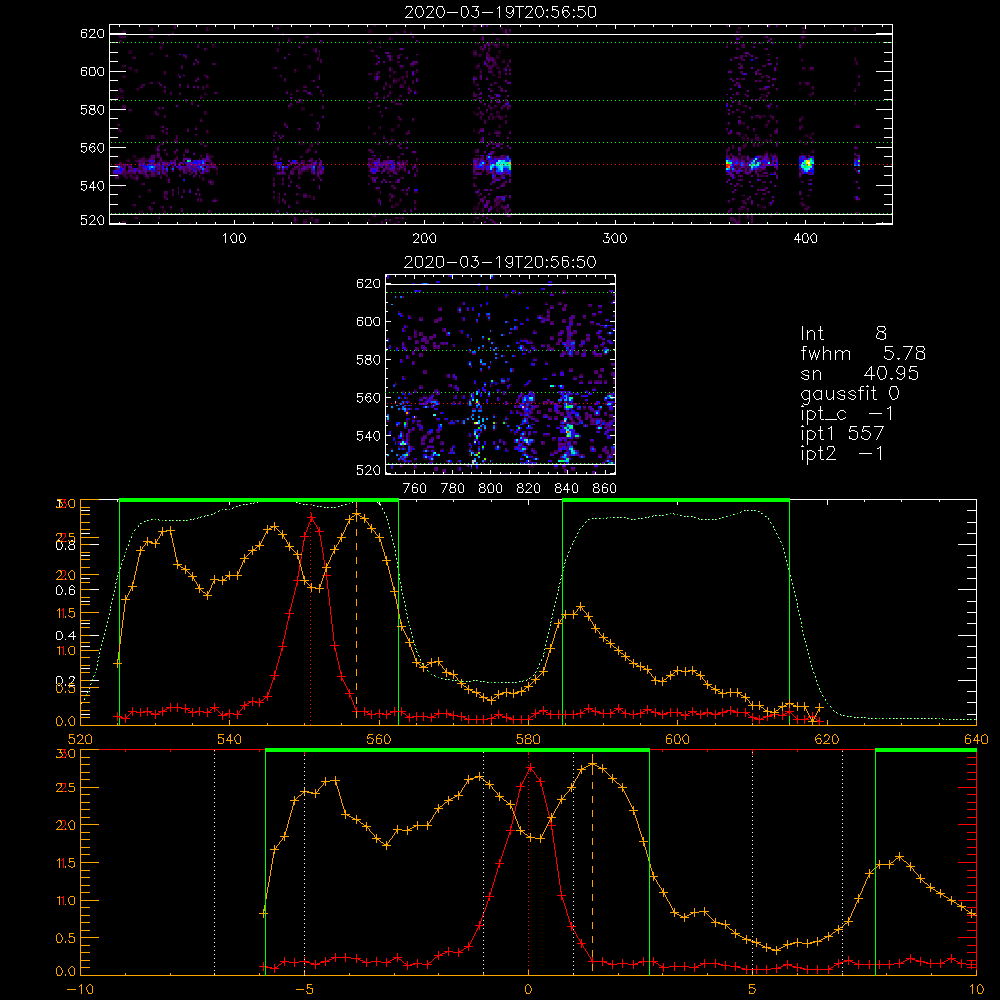Click x-axis label 840 of the zoomed image
Image resolution: width=1000 pixels, height=1000 pixels.
[x=566, y=489]
